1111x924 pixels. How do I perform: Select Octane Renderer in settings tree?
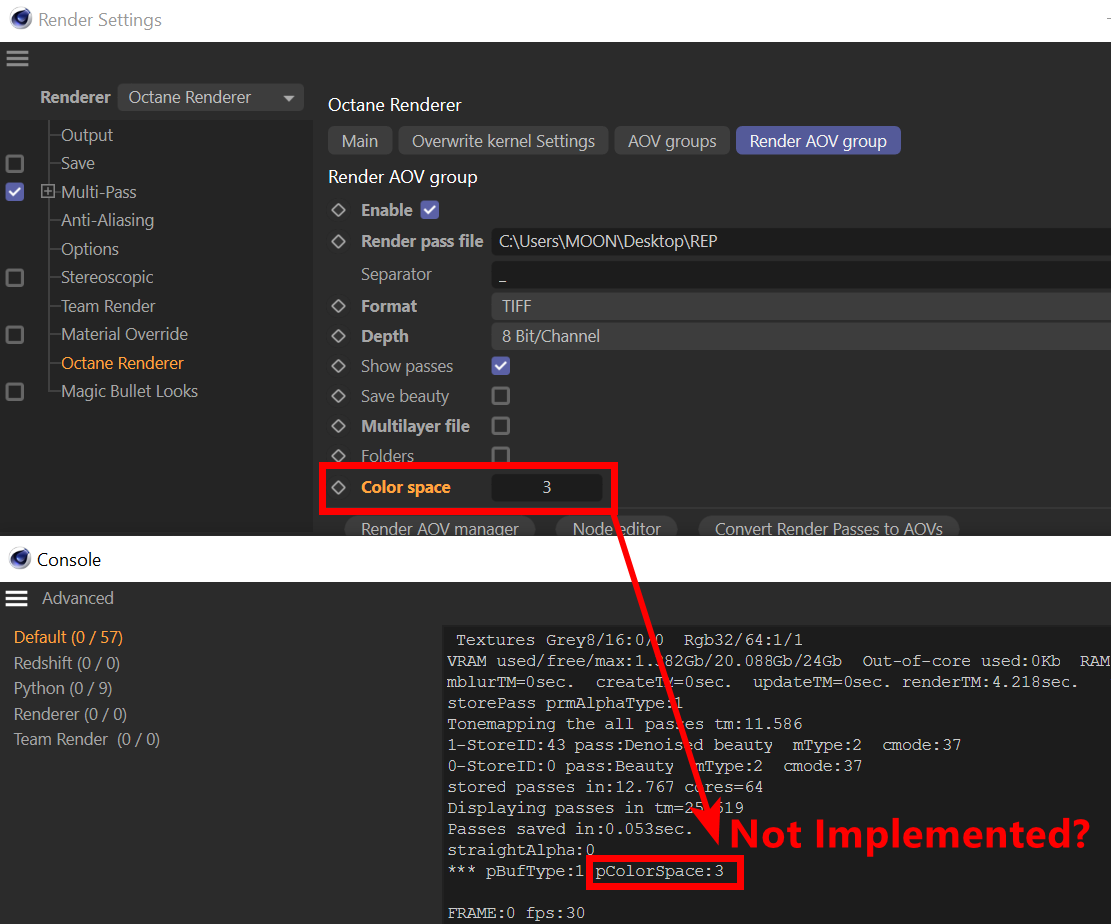(122, 363)
